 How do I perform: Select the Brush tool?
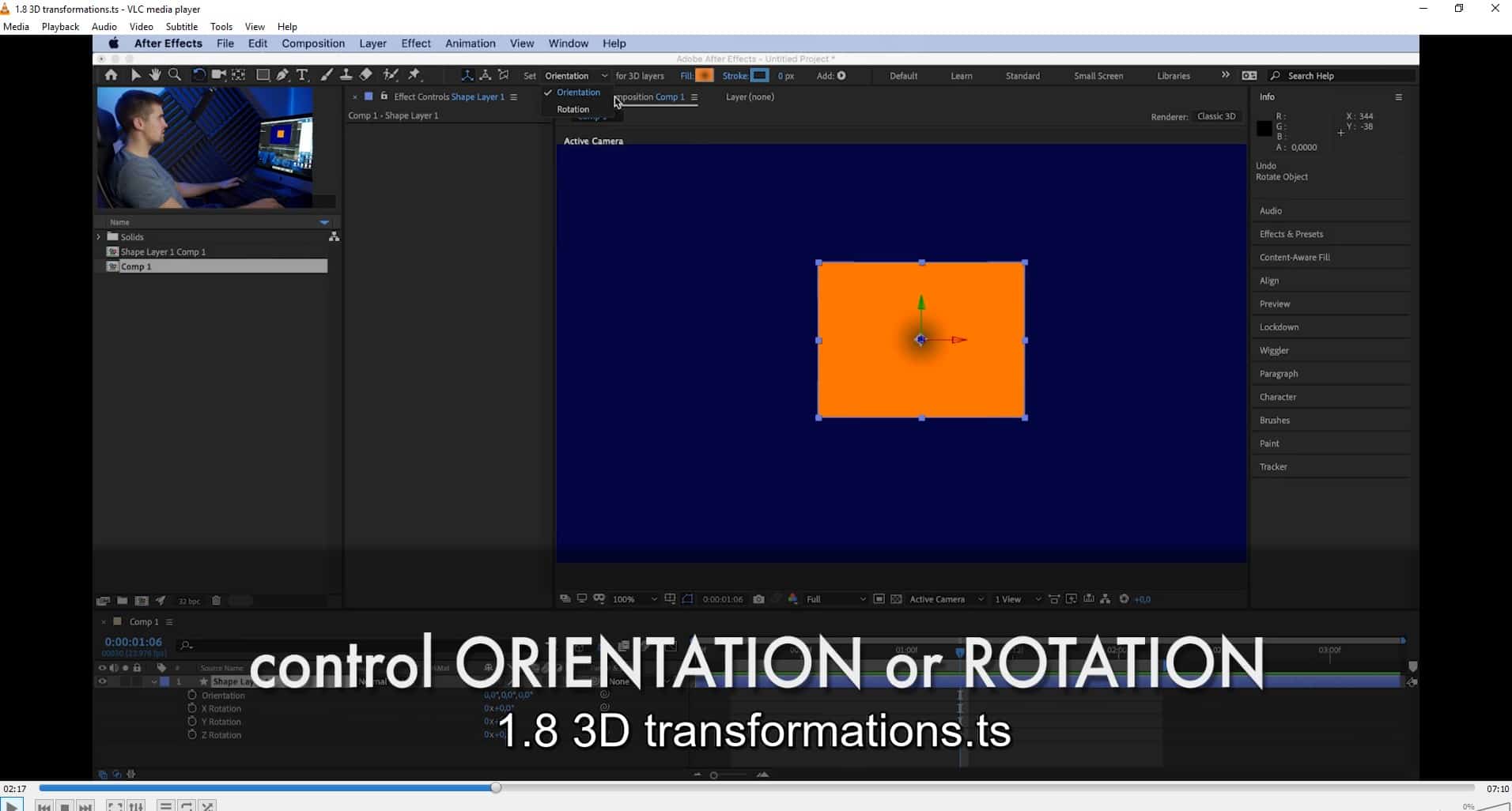(326, 75)
